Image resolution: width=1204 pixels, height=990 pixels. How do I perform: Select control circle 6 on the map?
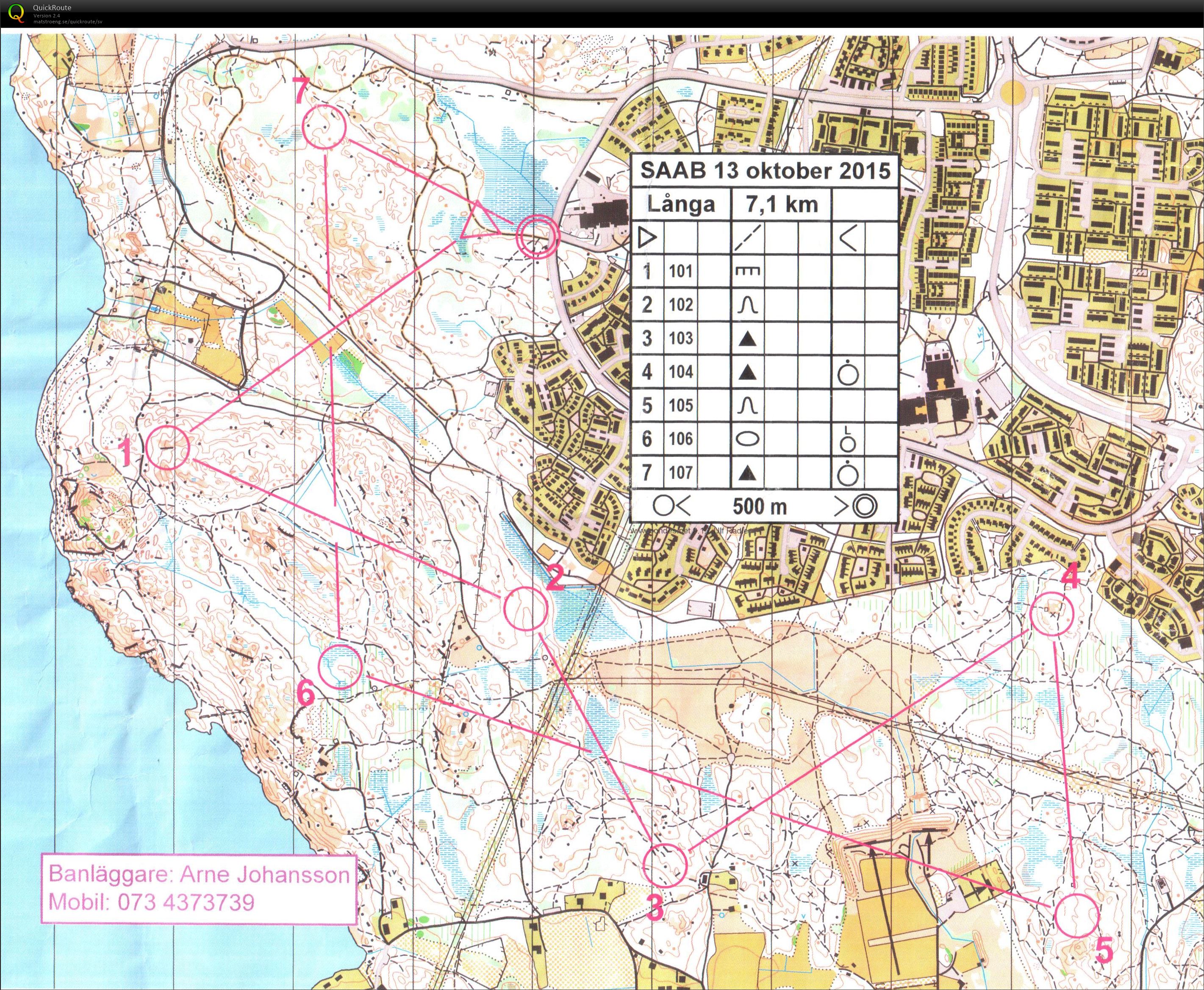340,666
